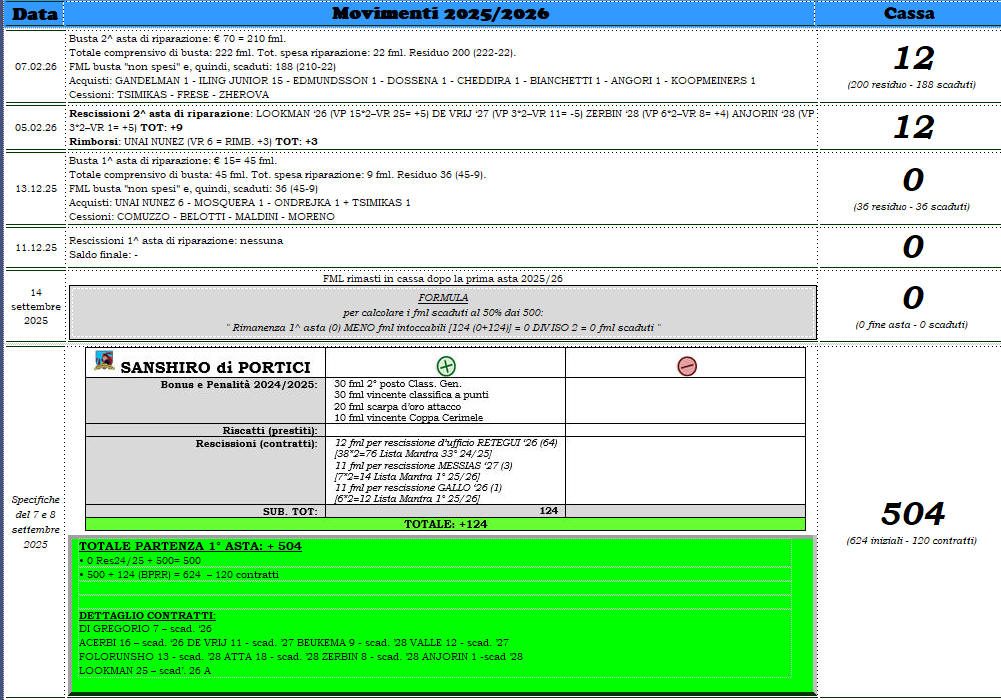
Task: Select the 07.02.26 date cell
Action: pos(35,66)
